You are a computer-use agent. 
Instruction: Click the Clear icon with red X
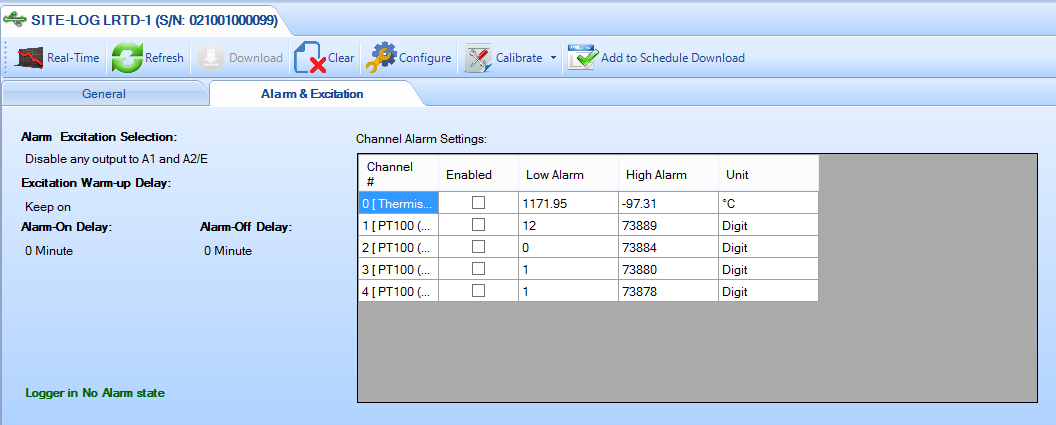(309, 58)
